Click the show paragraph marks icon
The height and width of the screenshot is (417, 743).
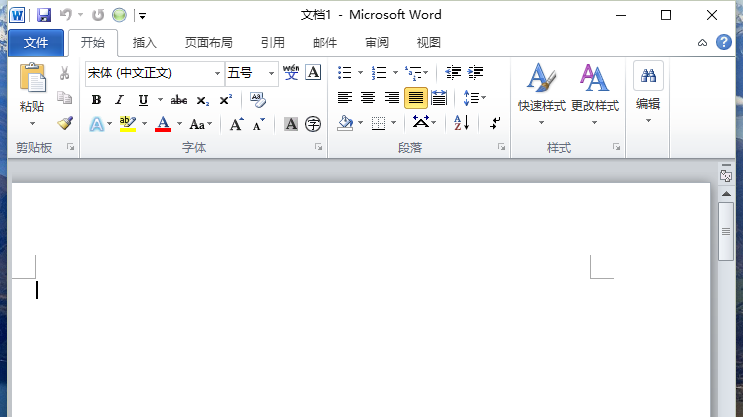click(x=495, y=123)
